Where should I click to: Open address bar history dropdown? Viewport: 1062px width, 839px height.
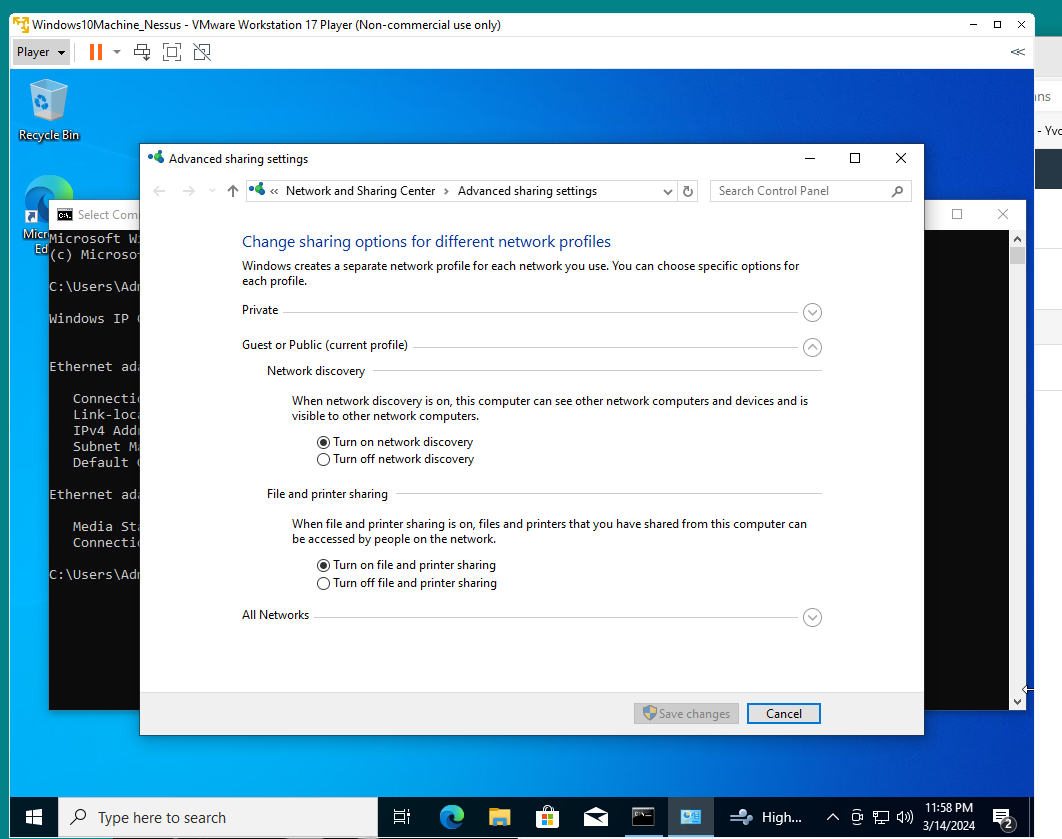[667, 192]
